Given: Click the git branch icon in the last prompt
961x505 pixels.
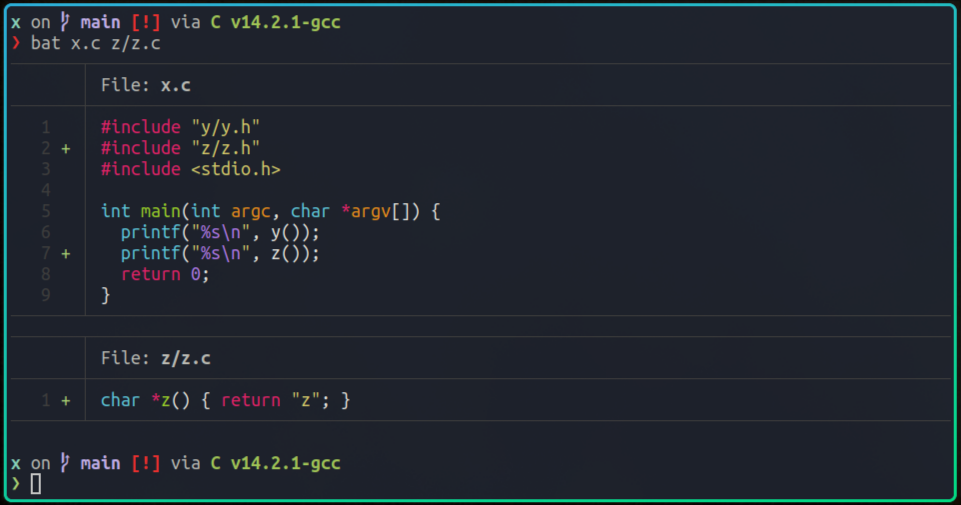Looking at the screenshot, I should [x=65, y=463].
